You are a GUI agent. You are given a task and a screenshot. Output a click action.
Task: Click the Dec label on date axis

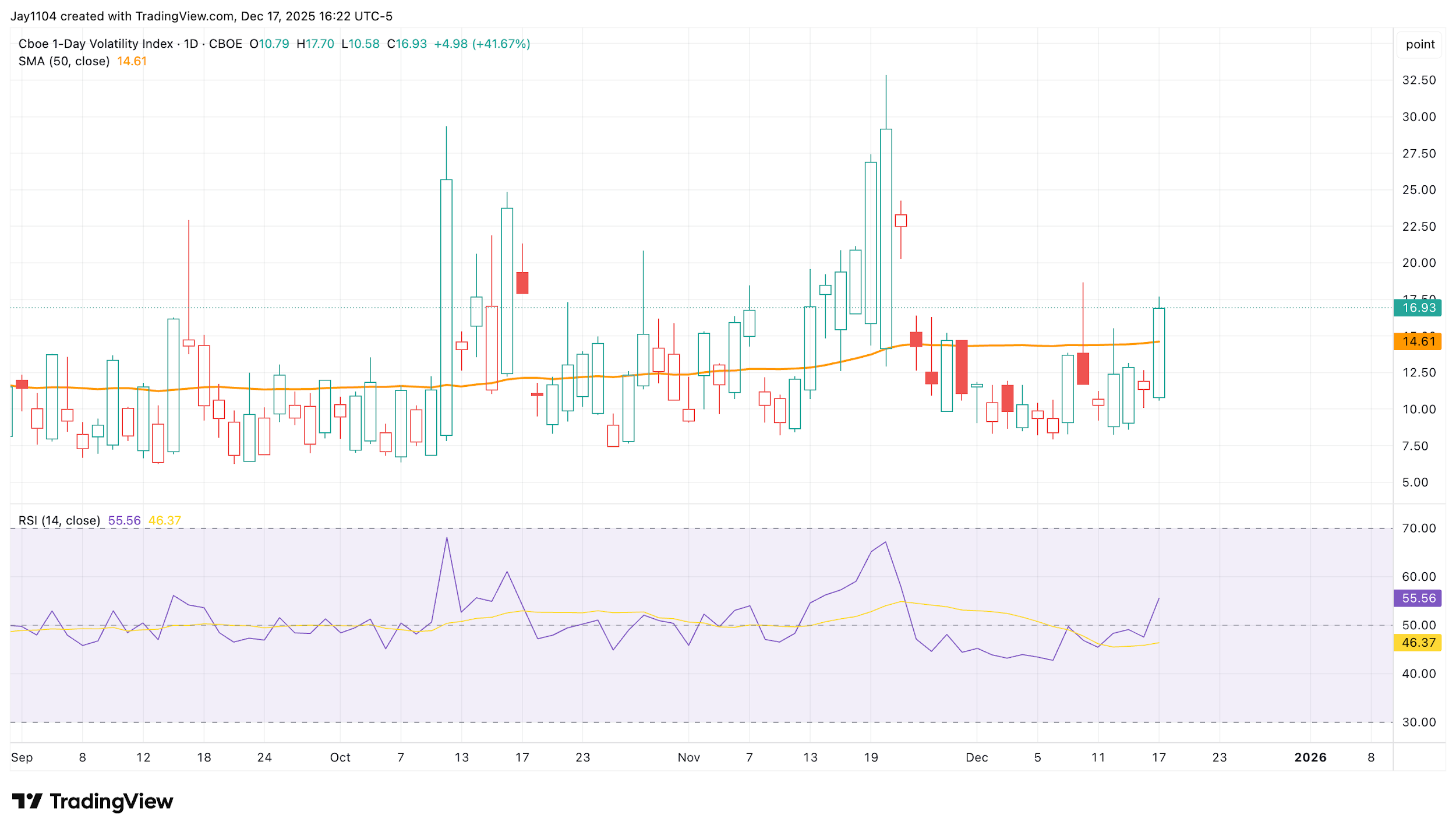(x=977, y=757)
